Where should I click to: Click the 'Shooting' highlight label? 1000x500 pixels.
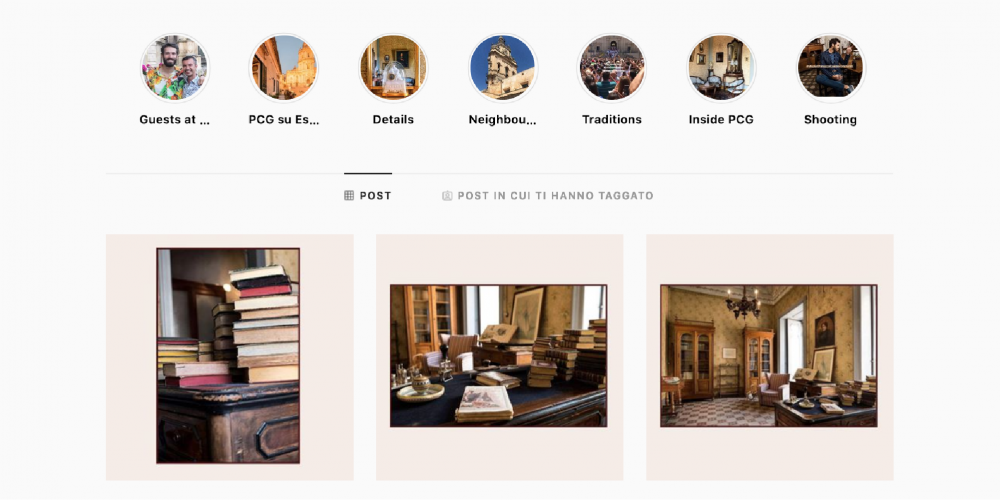click(x=830, y=119)
